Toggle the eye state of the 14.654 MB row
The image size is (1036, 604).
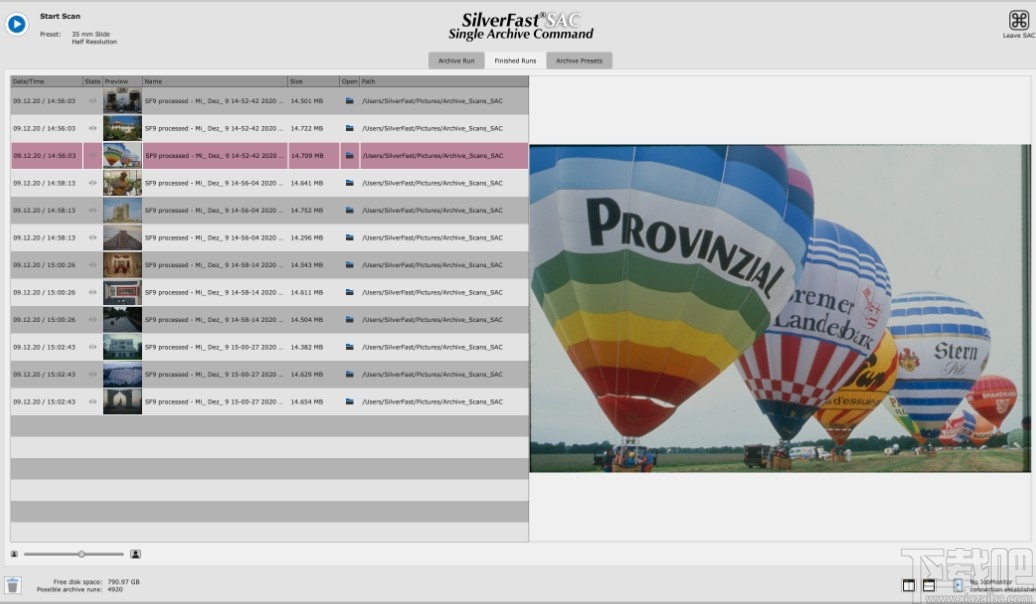(92, 402)
